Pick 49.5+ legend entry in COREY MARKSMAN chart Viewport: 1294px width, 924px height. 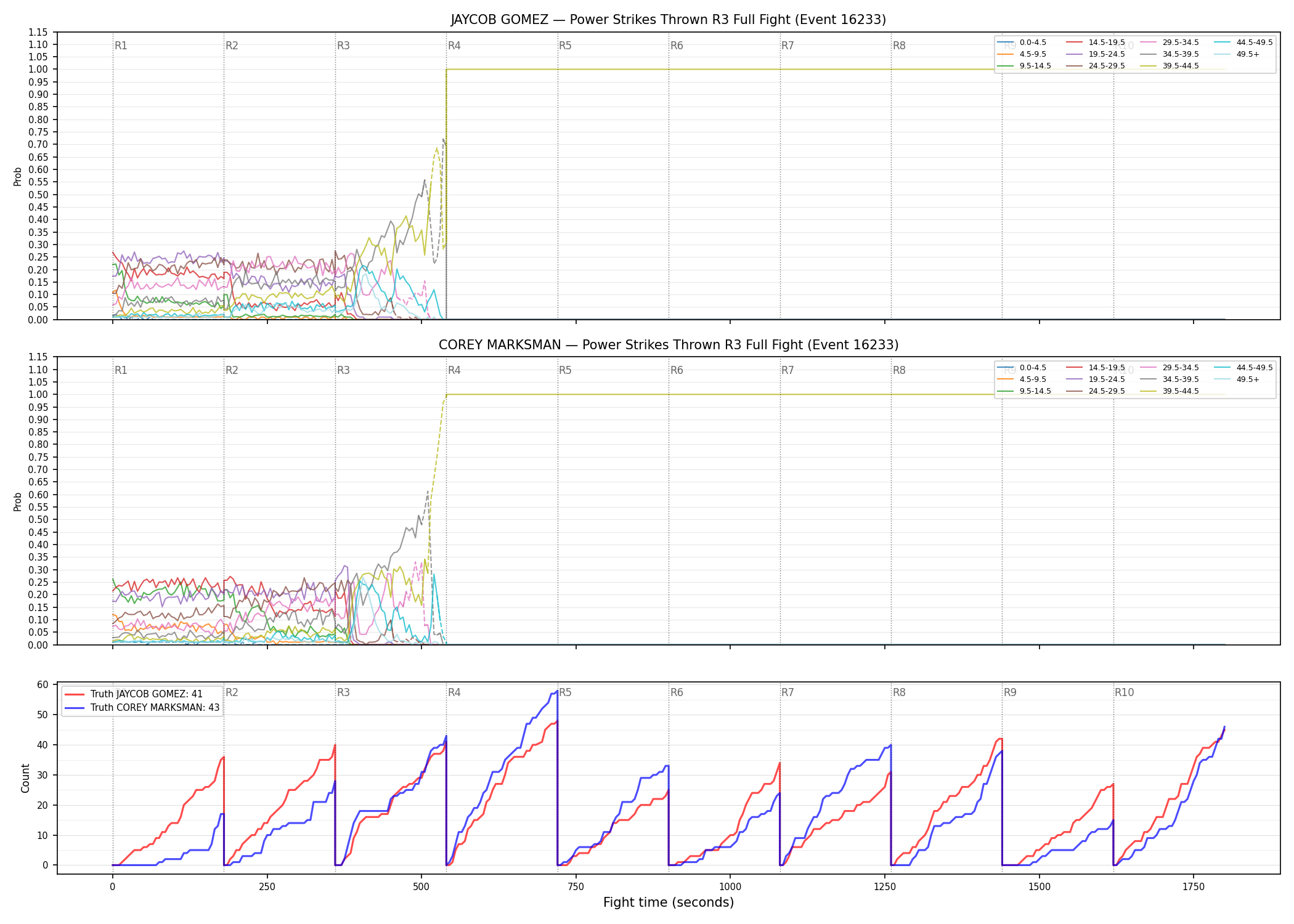coord(1237,379)
